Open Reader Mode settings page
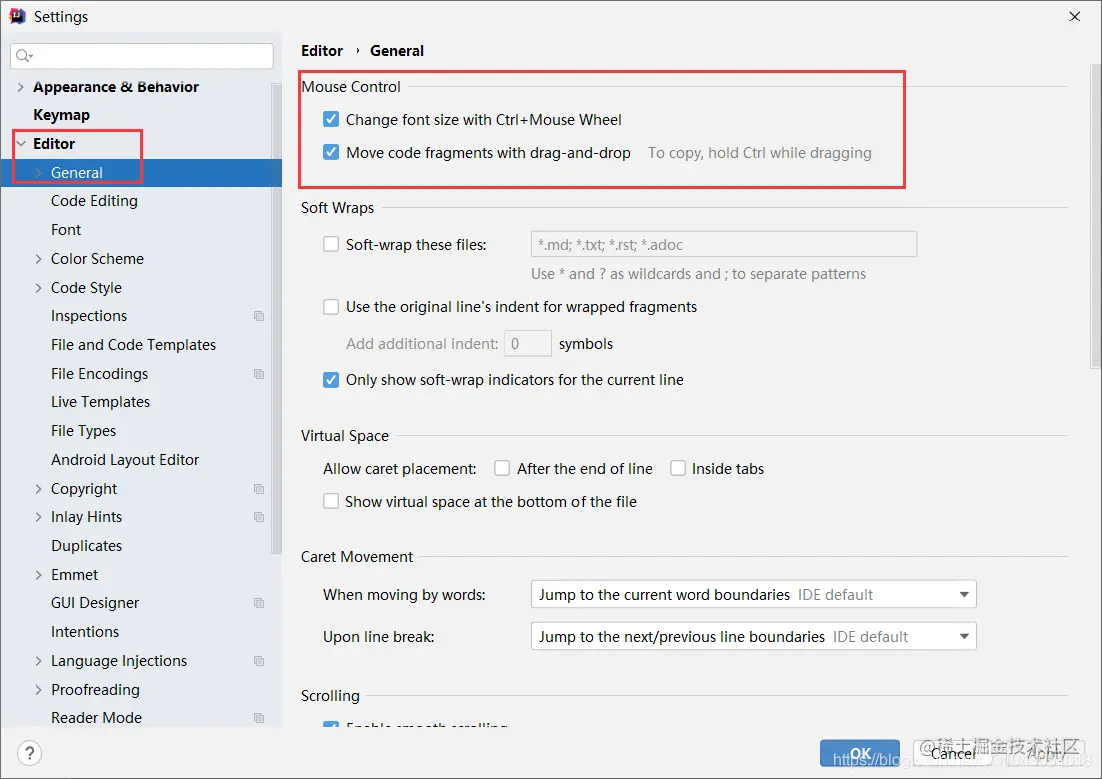Image resolution: width=1102 pixels, height=779 pixels. [x=96, y=718]
